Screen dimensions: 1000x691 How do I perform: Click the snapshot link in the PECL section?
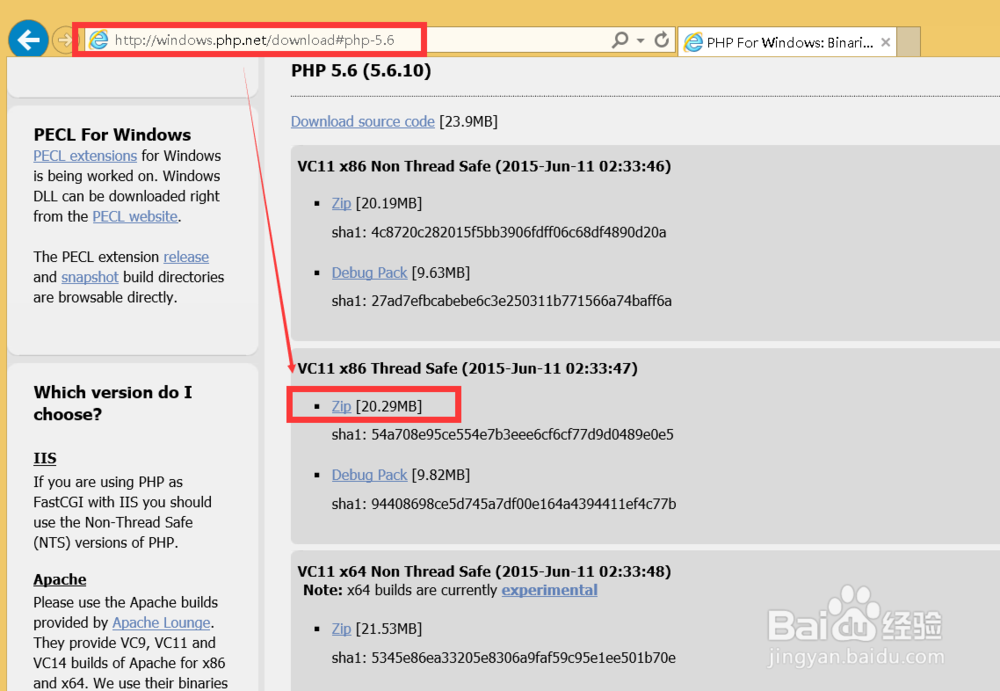tap(89, 277)
